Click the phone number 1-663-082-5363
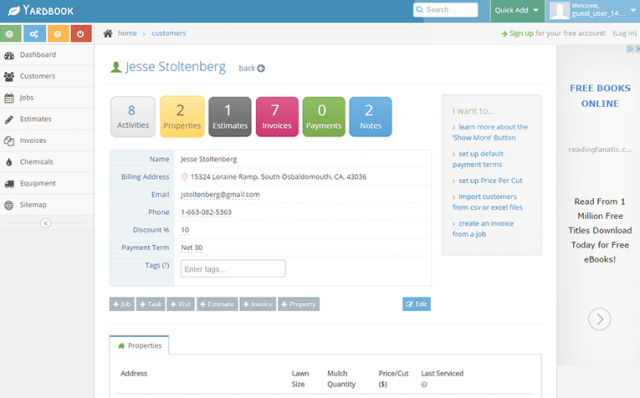 coord(206,212)
